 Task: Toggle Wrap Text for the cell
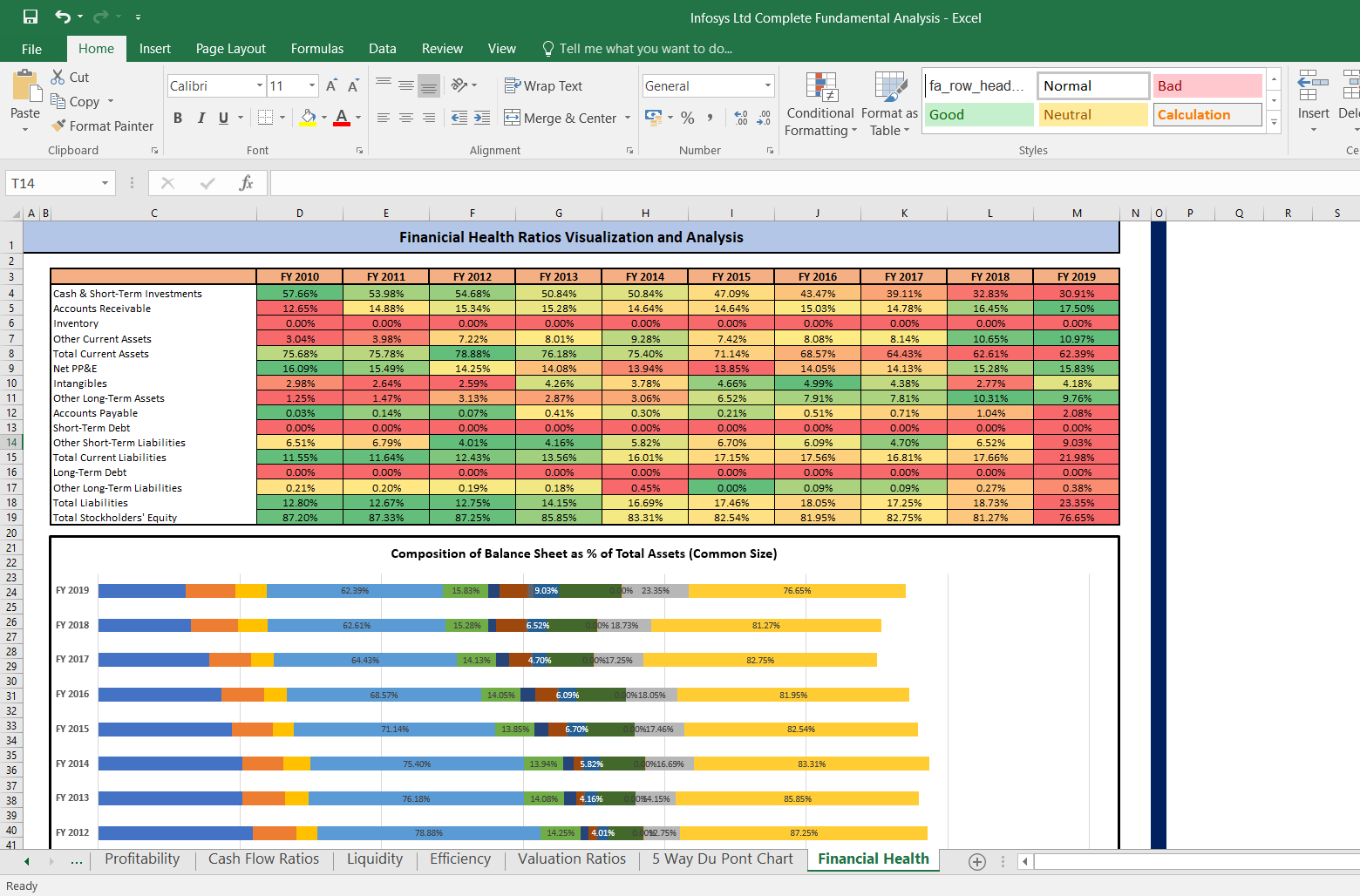tap(543, 85)
